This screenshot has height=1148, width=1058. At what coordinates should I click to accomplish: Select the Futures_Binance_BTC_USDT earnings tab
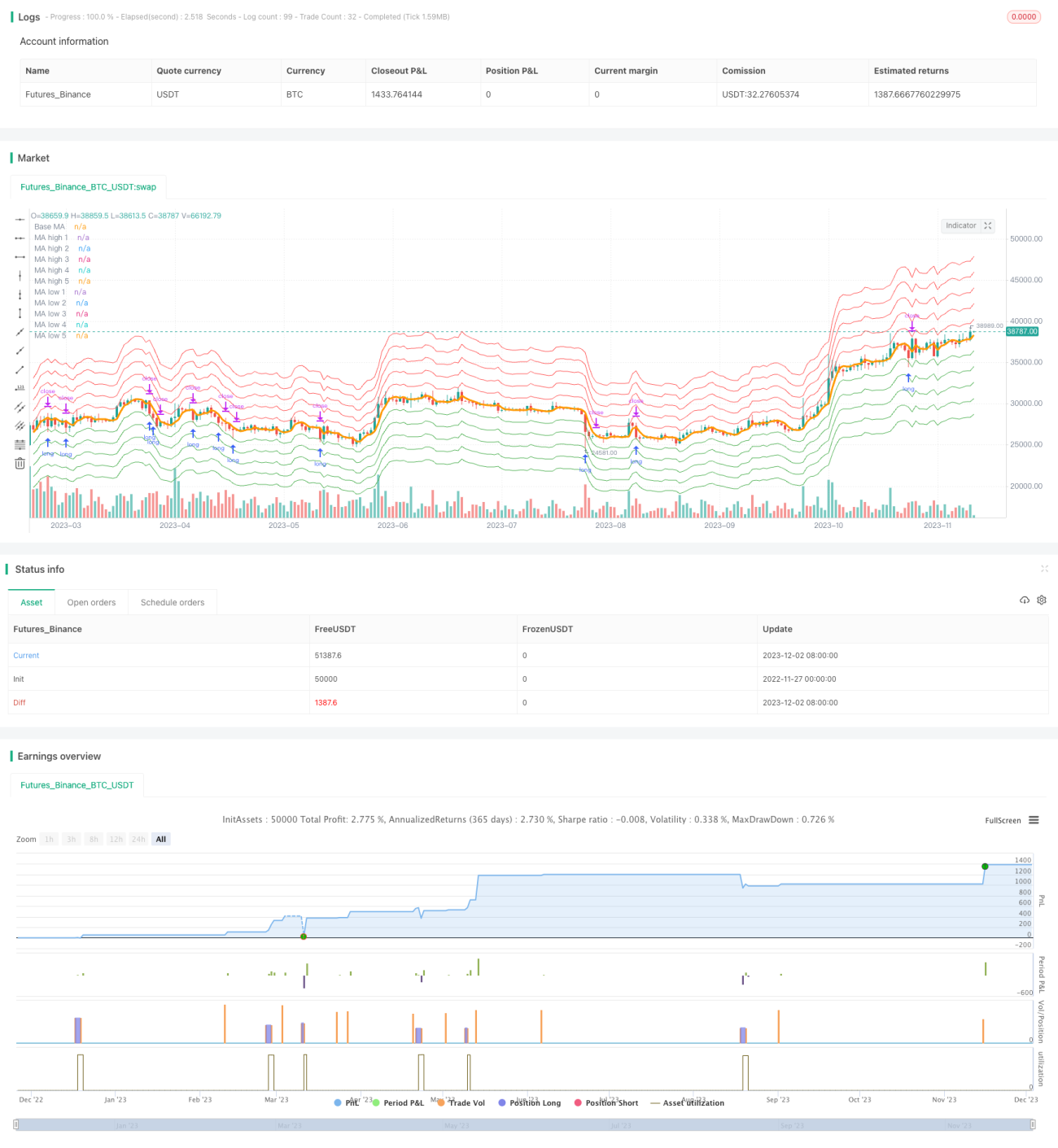point(77,785)
